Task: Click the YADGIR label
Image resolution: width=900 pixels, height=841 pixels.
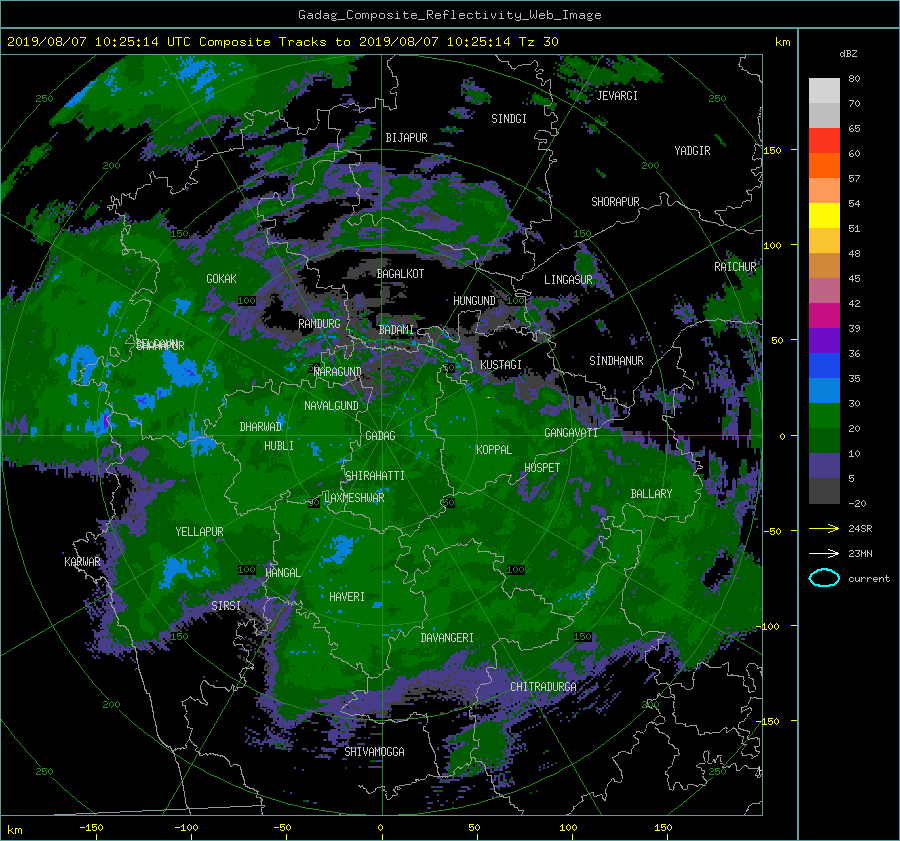Action: pos(692,151)
